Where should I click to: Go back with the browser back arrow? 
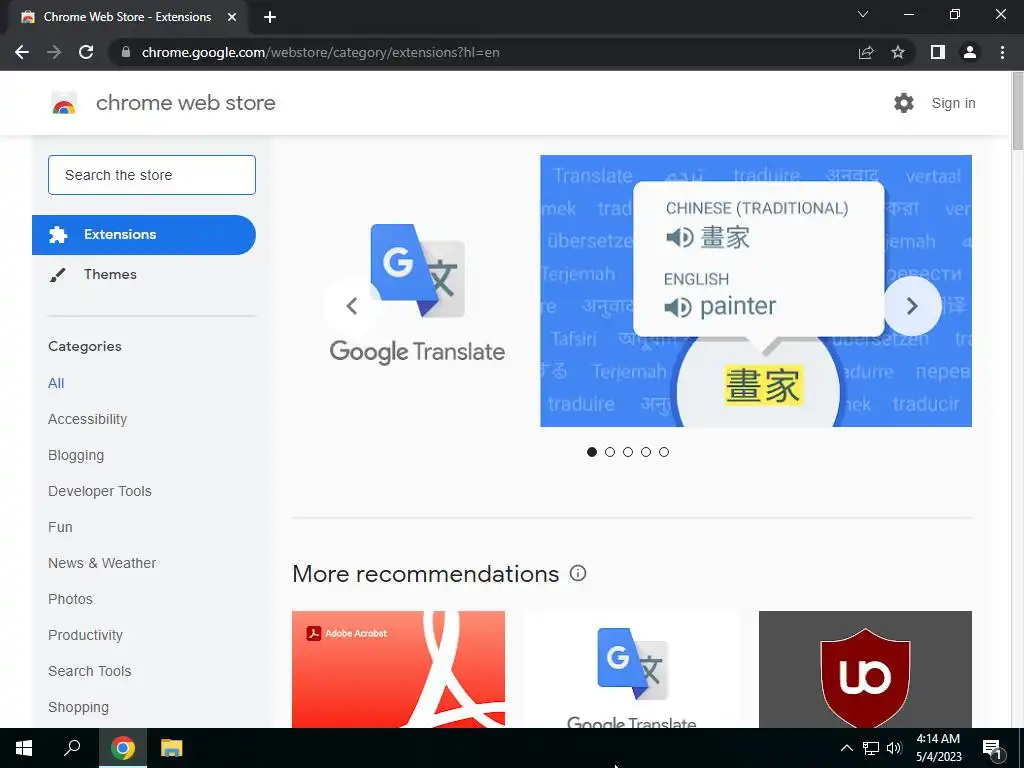[22, 52]
